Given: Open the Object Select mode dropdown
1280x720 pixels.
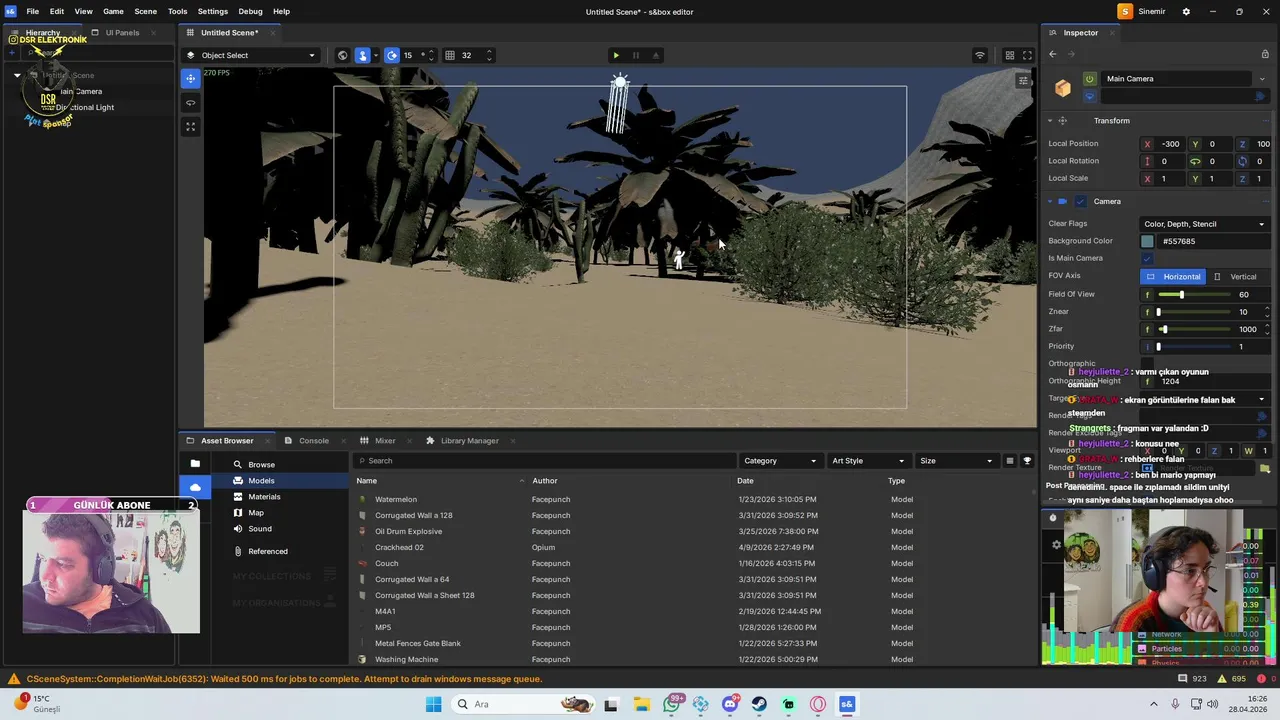Looking at the screenshot, I should coord(250,55).
